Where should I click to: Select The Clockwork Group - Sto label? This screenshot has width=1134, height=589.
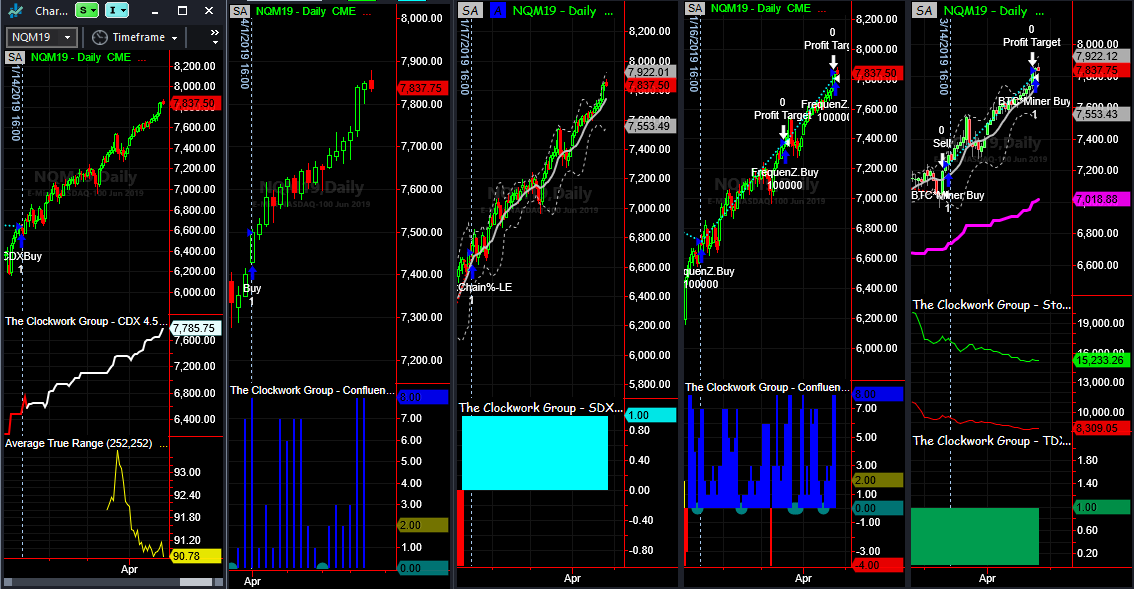[x=992, y=305]
